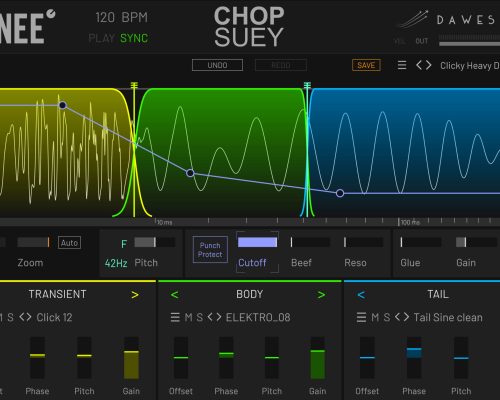
Task: Click the 42Hz frequency value
Action: tap(116, 263)
